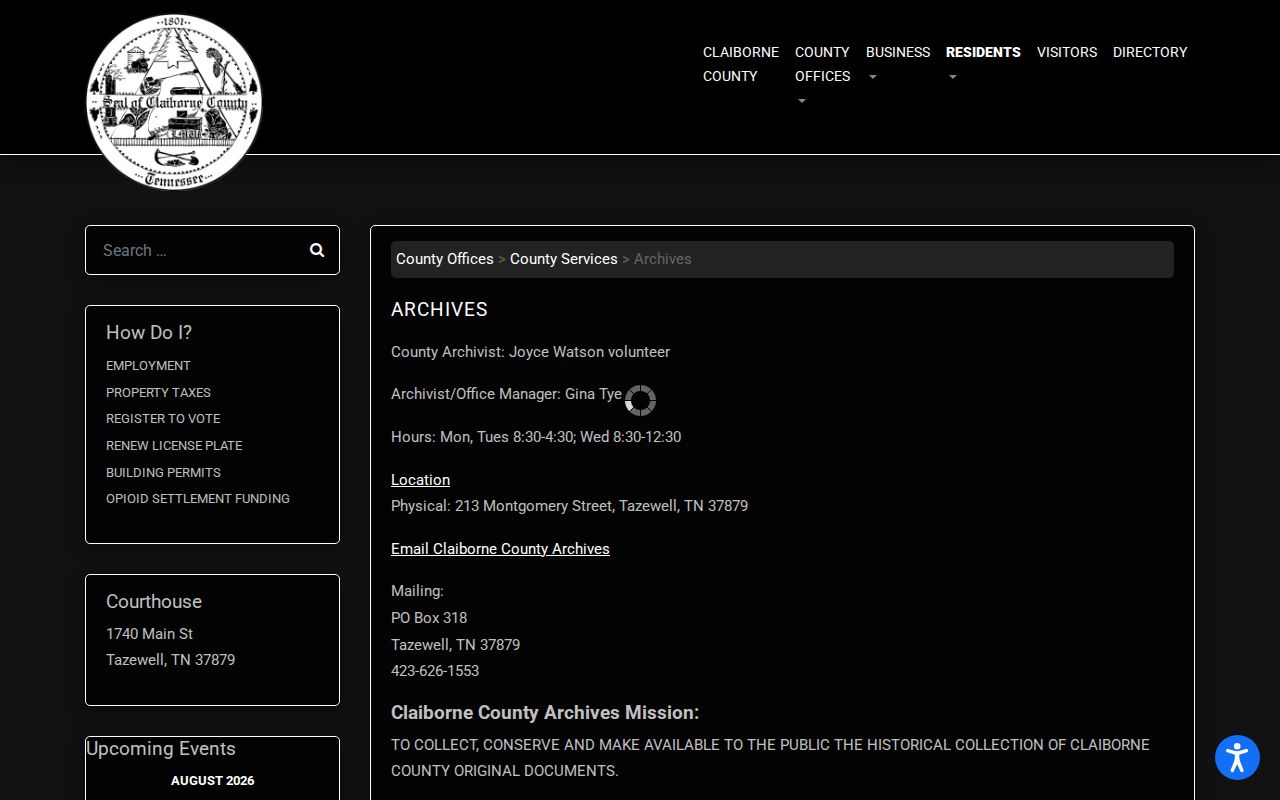This screenshot has width=1280, height=800.
Task: Click the AUGUST 2026 calendar header
Action: (212, 781)
